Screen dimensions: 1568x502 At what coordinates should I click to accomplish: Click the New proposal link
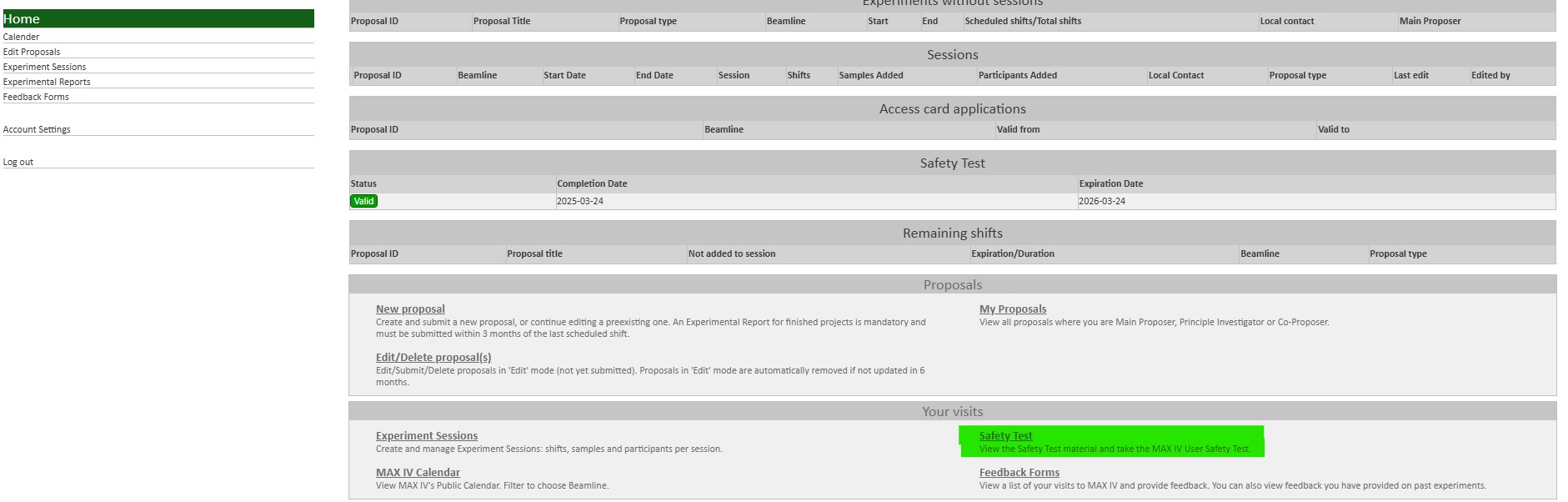(x=410, y=309)
